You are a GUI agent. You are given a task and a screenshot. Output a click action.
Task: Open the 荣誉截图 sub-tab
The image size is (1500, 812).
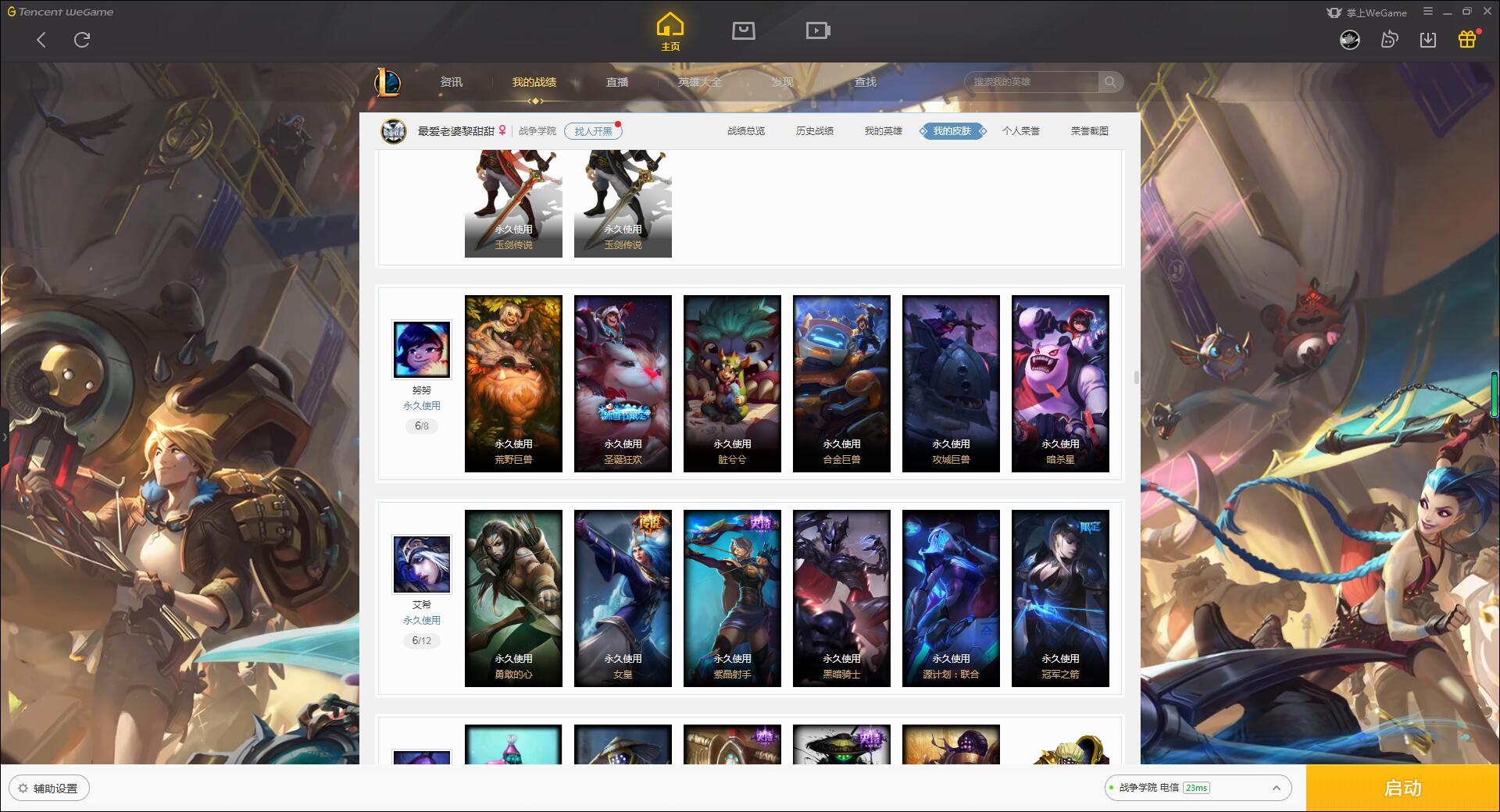tap(1090, 131)
